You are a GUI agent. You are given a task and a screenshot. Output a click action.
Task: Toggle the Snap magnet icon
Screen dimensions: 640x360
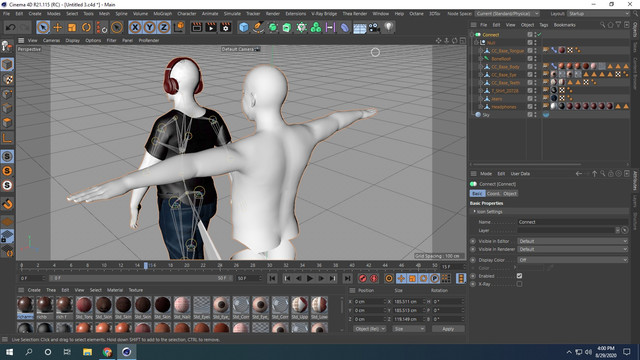click(7, 204)
